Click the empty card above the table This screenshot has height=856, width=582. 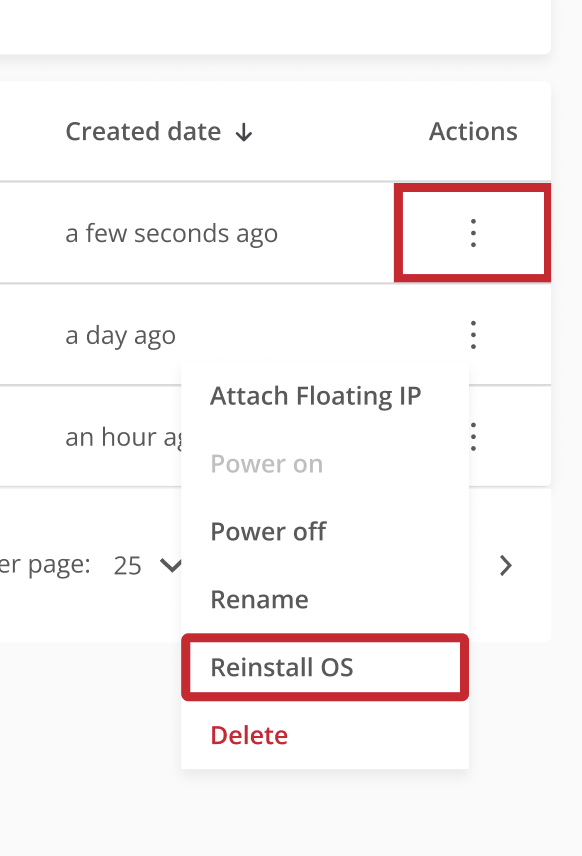click(x=275, y=26)
